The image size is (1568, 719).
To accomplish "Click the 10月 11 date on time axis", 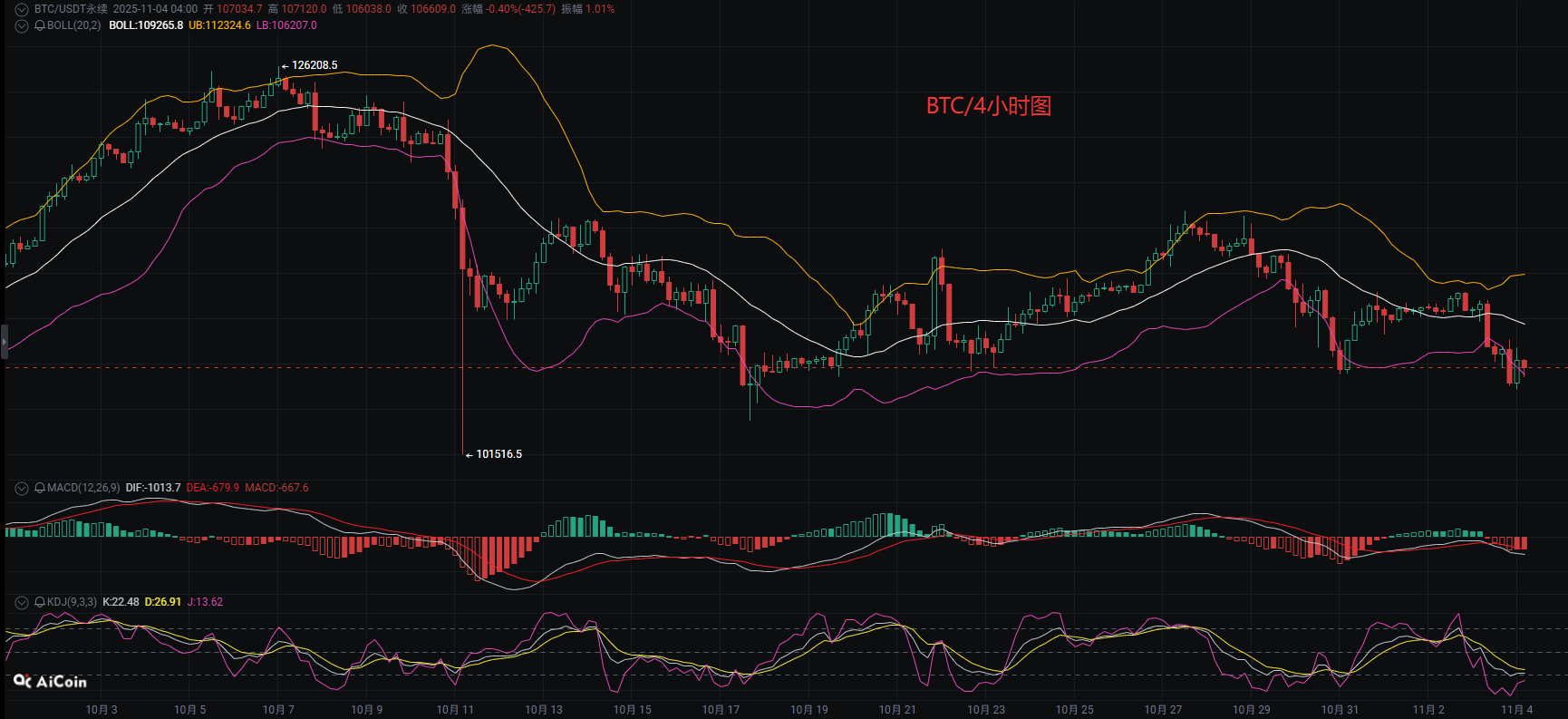I will coord(455,710).
